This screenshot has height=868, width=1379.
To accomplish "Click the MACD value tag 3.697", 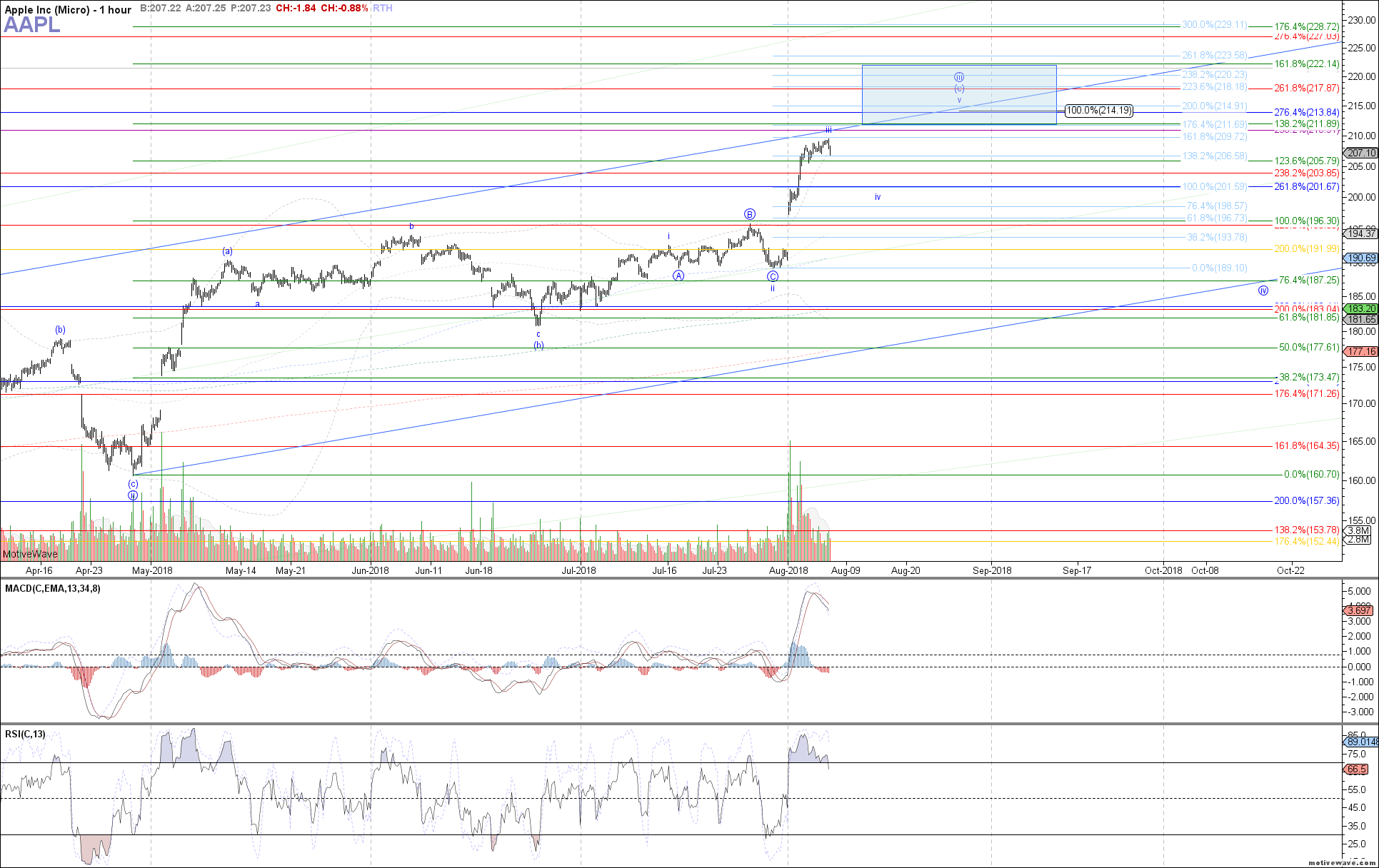I will click(x=1359, y=610).
